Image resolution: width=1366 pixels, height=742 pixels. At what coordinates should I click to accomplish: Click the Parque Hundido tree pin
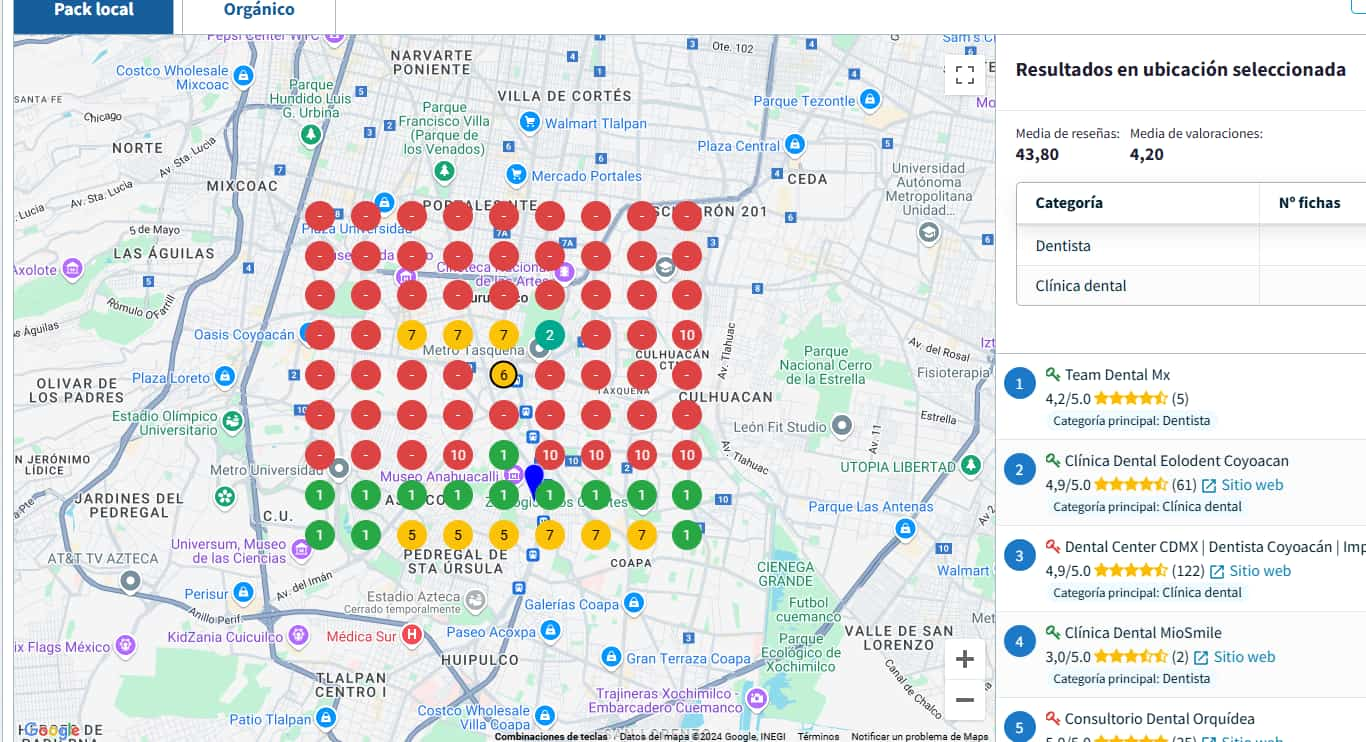311,133
